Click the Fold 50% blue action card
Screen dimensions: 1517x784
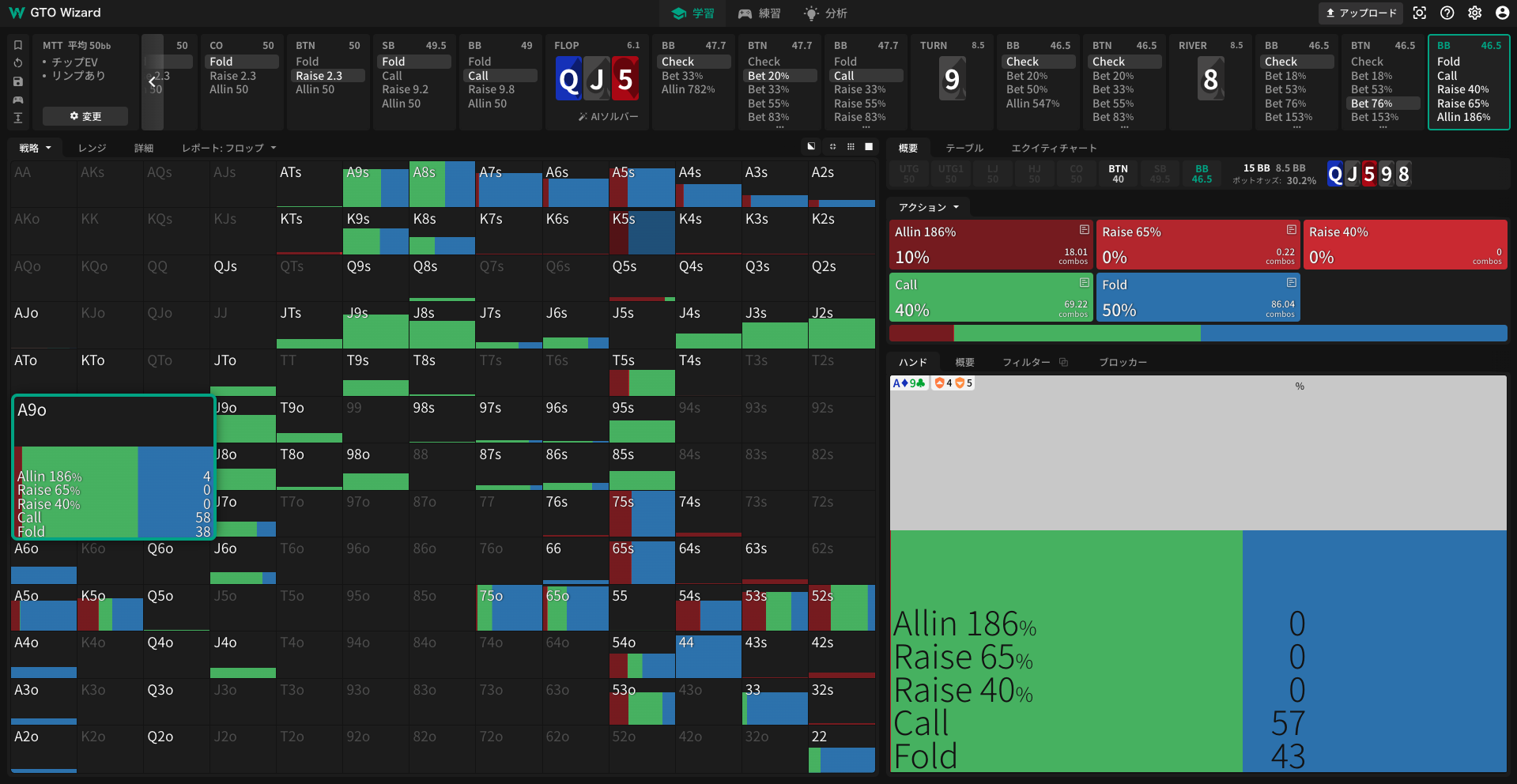pyautogui.click(x=1198, y=297)
